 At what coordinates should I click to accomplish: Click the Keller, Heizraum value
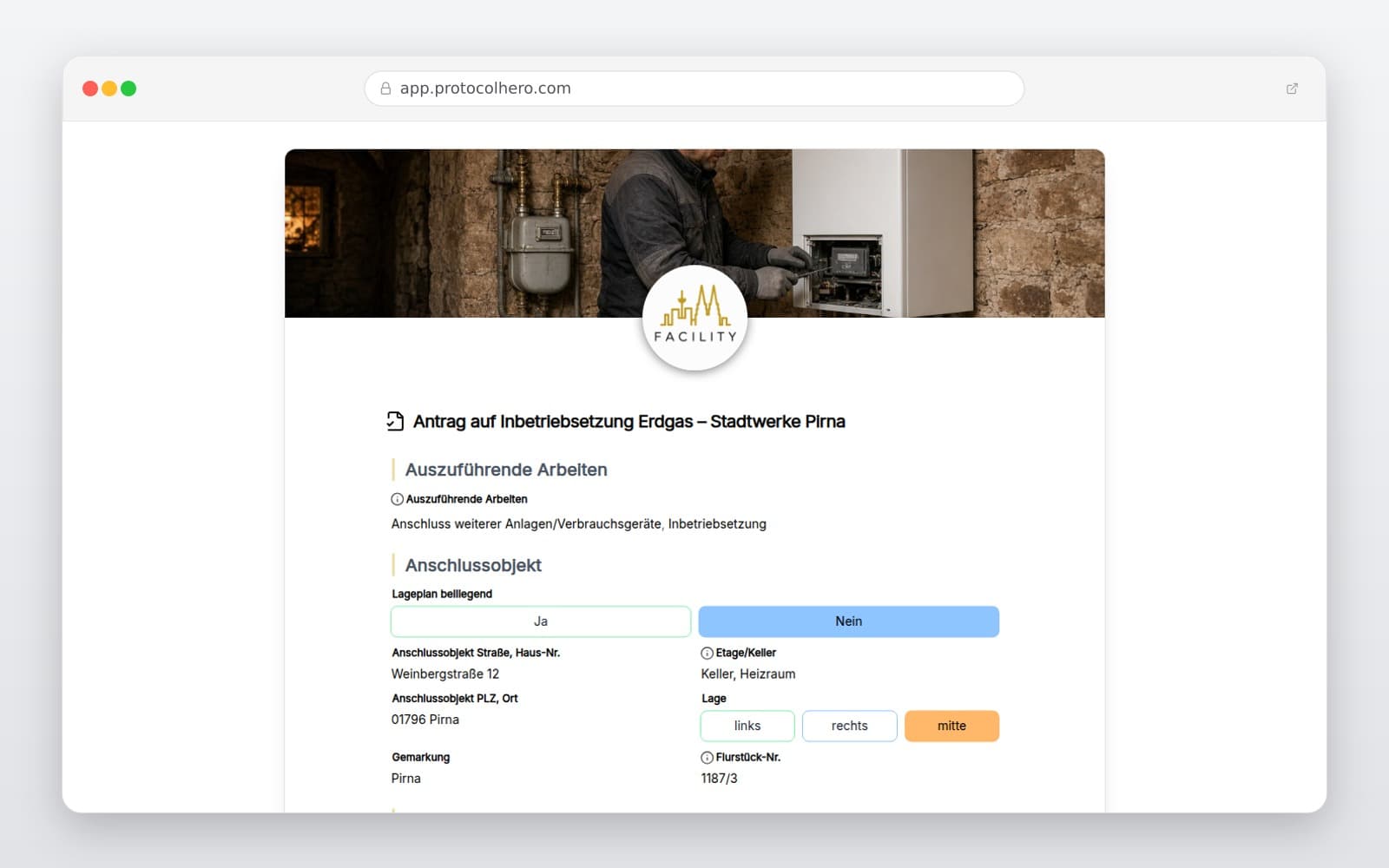click(748, 674)
